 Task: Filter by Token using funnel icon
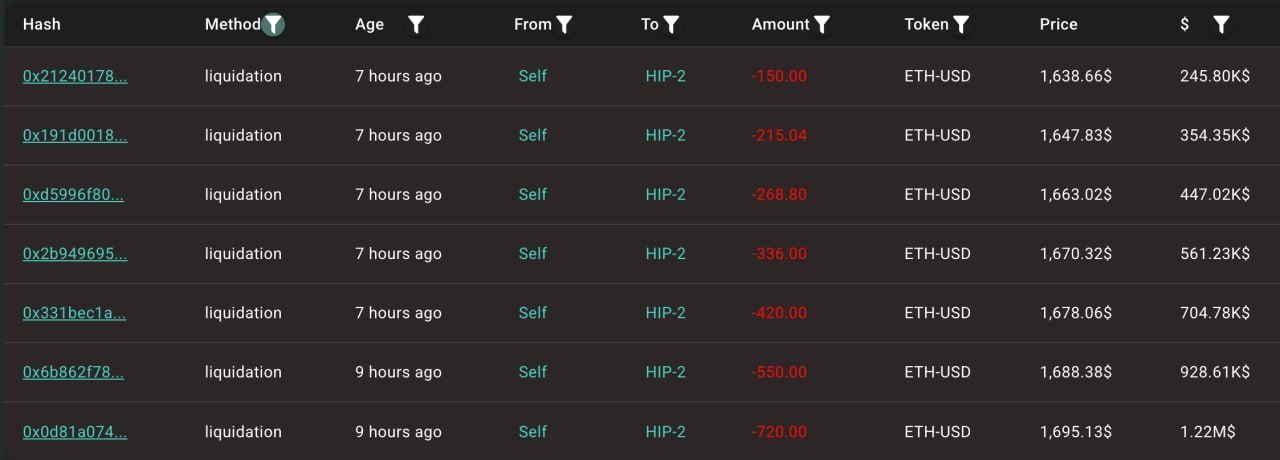pos(961,25)
